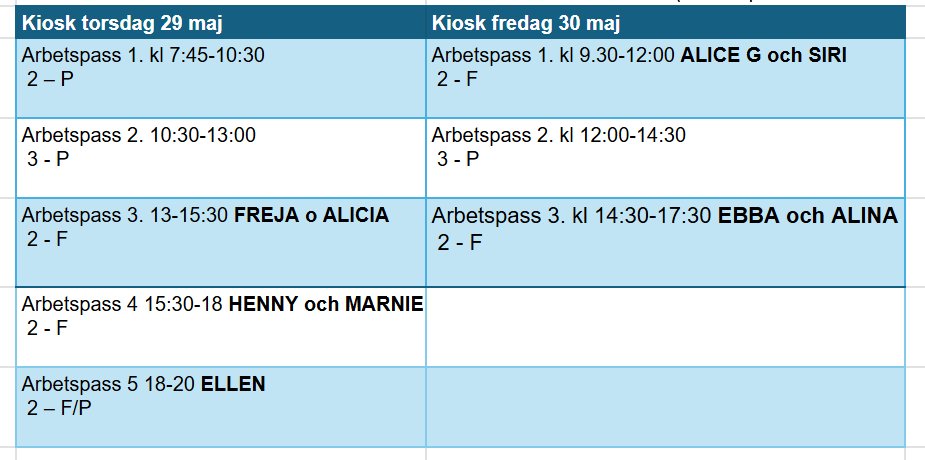This screenshot has height=460, width=925.
Task: Click "3 - P" under Friday's Arbetspass 2
Action: (459, 158)
